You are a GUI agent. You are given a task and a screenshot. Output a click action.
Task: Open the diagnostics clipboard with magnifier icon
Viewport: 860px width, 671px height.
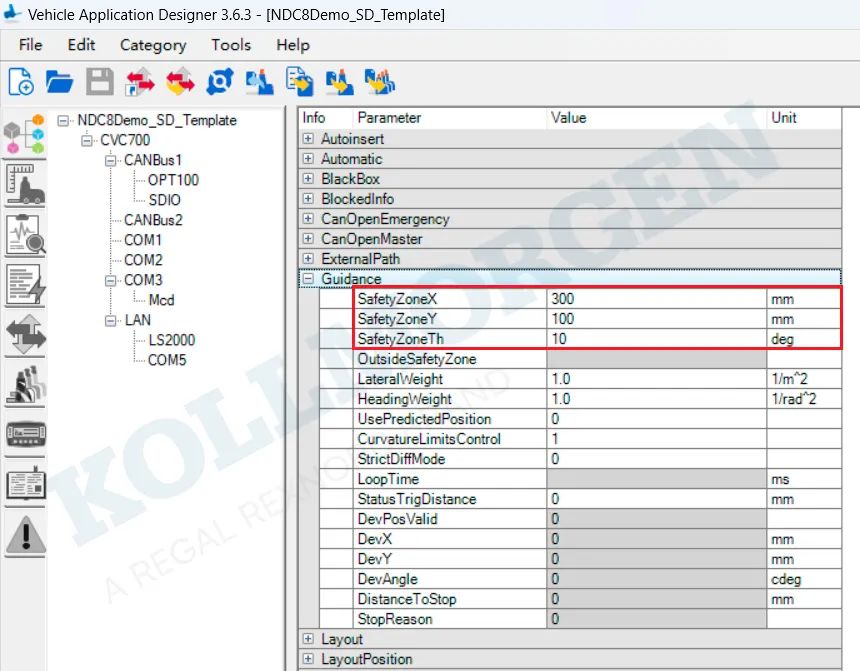tap(25, 236)
